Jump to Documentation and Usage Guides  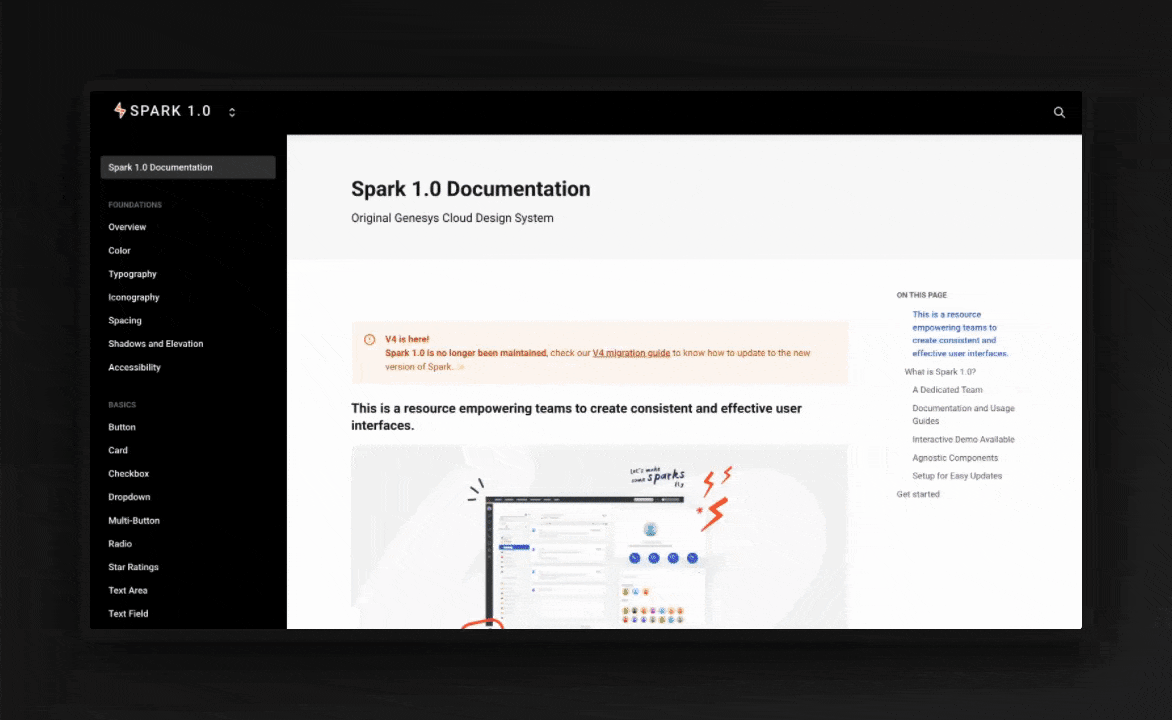click(963, 414)
